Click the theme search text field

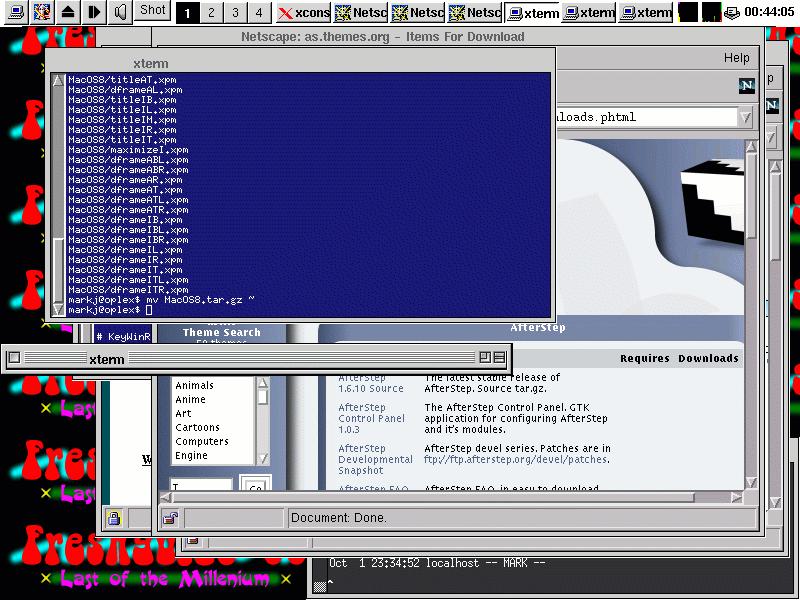tap(202, 485)
